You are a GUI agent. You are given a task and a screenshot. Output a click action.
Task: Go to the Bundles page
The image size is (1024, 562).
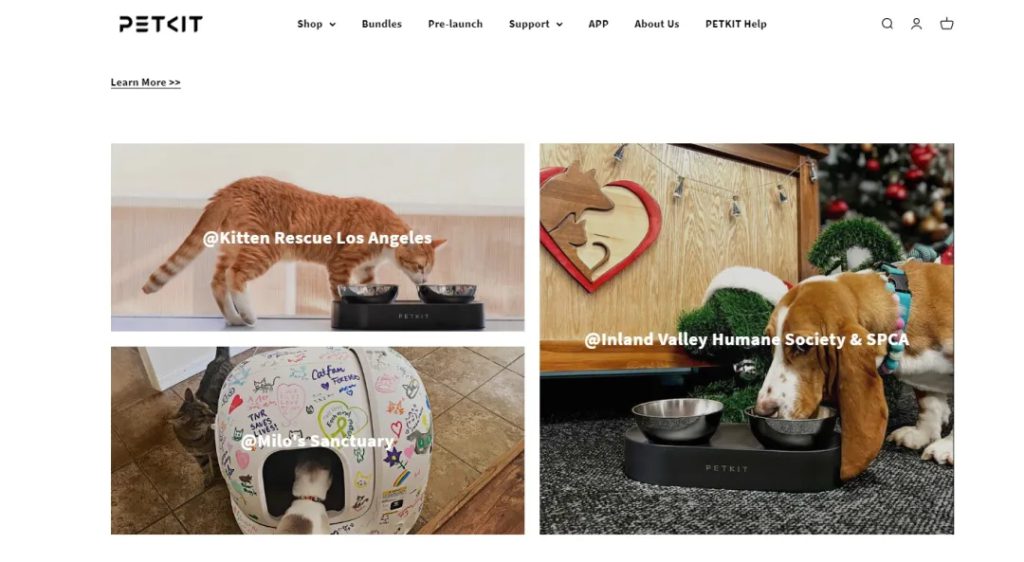[381, 24]
